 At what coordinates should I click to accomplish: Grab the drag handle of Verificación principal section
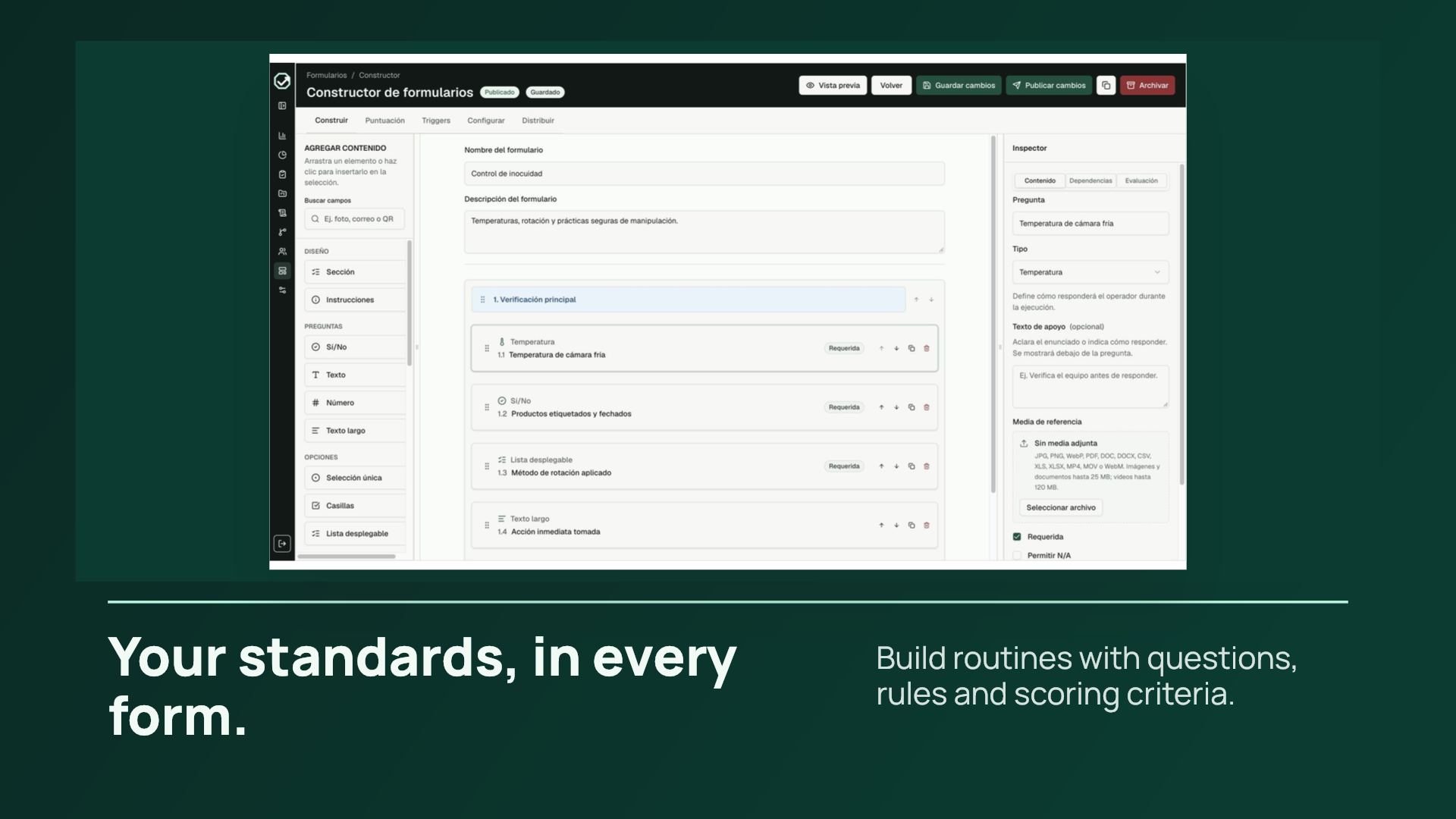click(482, 300)
